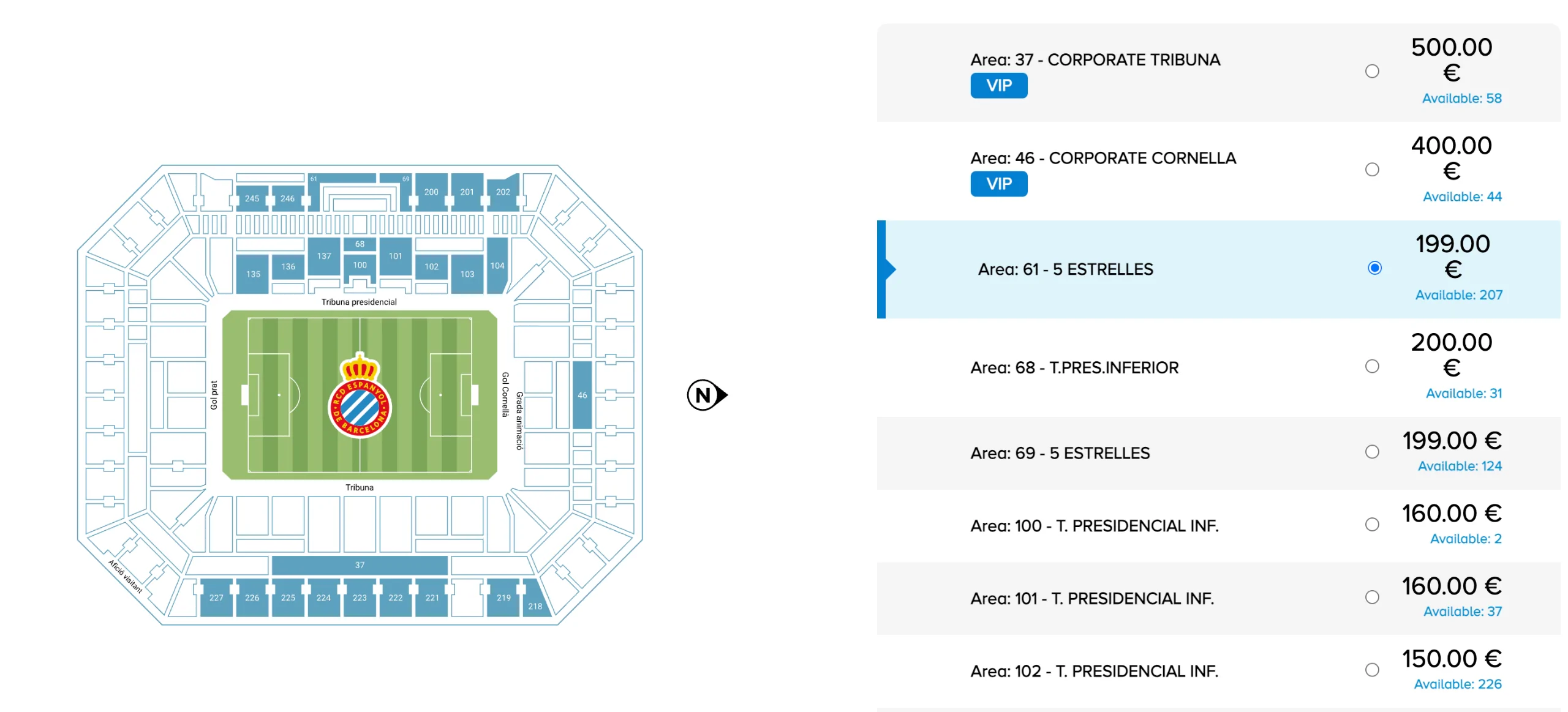This screenshot has width=1568, height=712.
Task: Select section 202 on the stadium map
Action: [503, 192]
